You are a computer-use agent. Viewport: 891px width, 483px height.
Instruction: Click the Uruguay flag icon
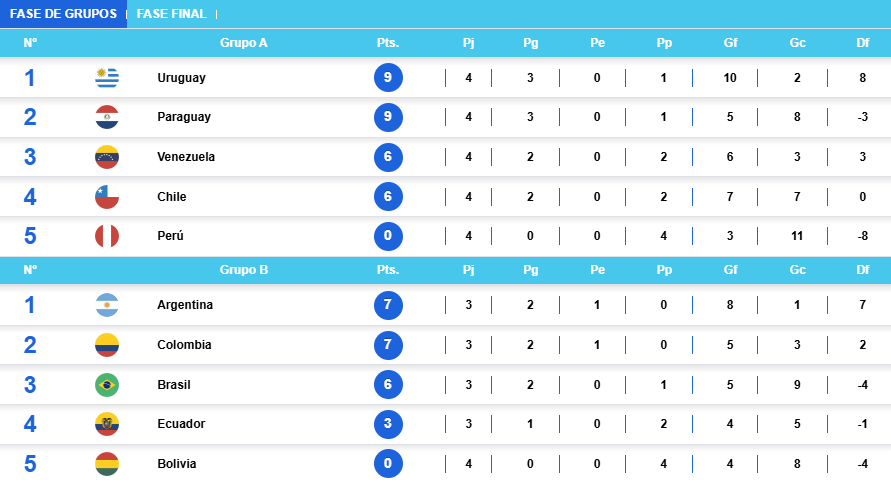coord(107,78)
